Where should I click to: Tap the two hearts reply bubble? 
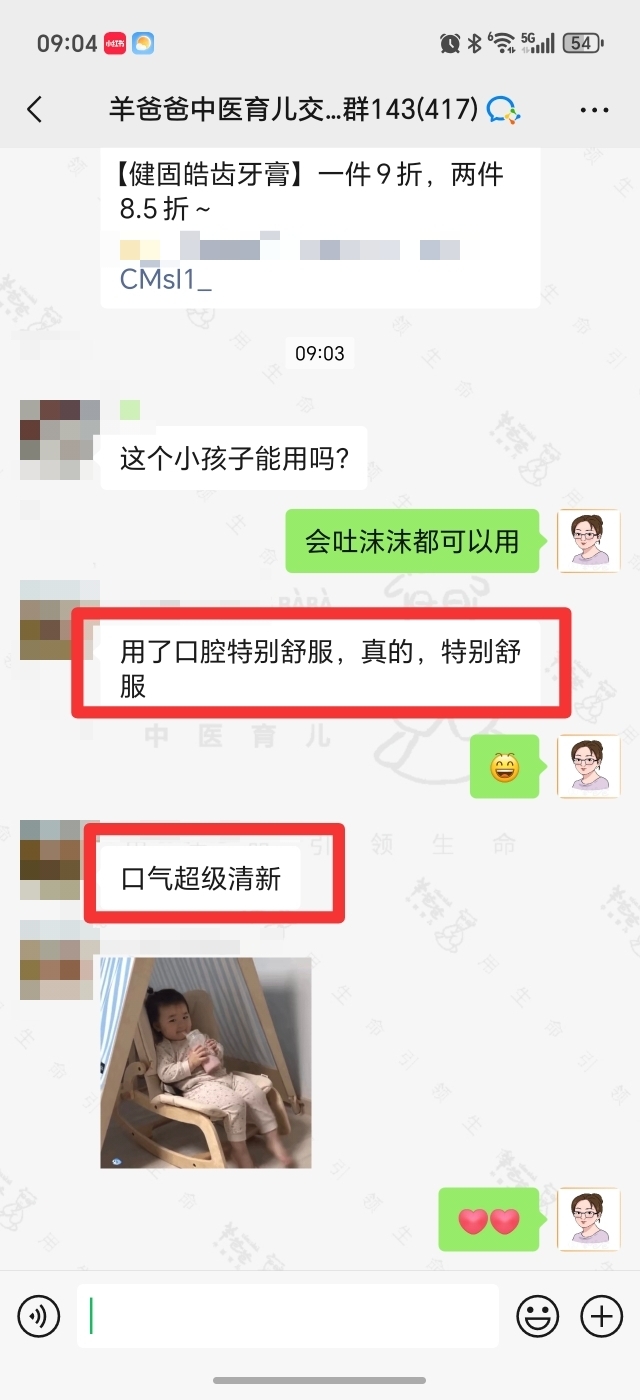[489, 1220]
